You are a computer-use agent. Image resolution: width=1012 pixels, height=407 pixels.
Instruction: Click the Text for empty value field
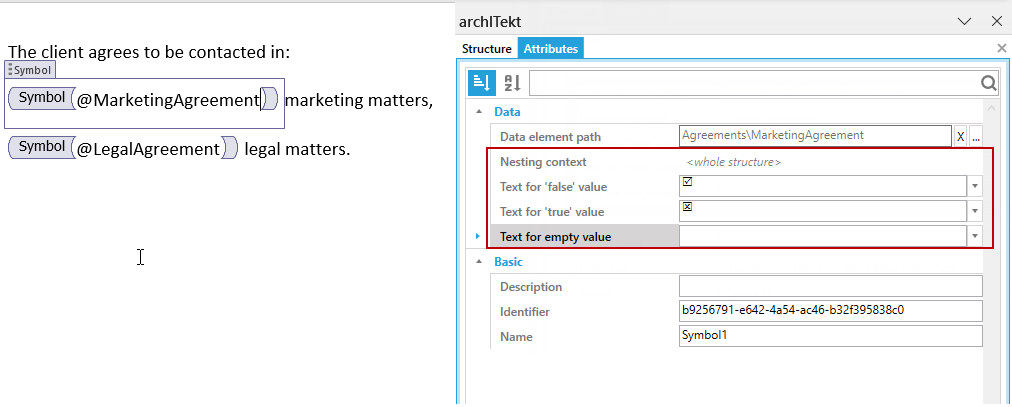click(822, 236)
